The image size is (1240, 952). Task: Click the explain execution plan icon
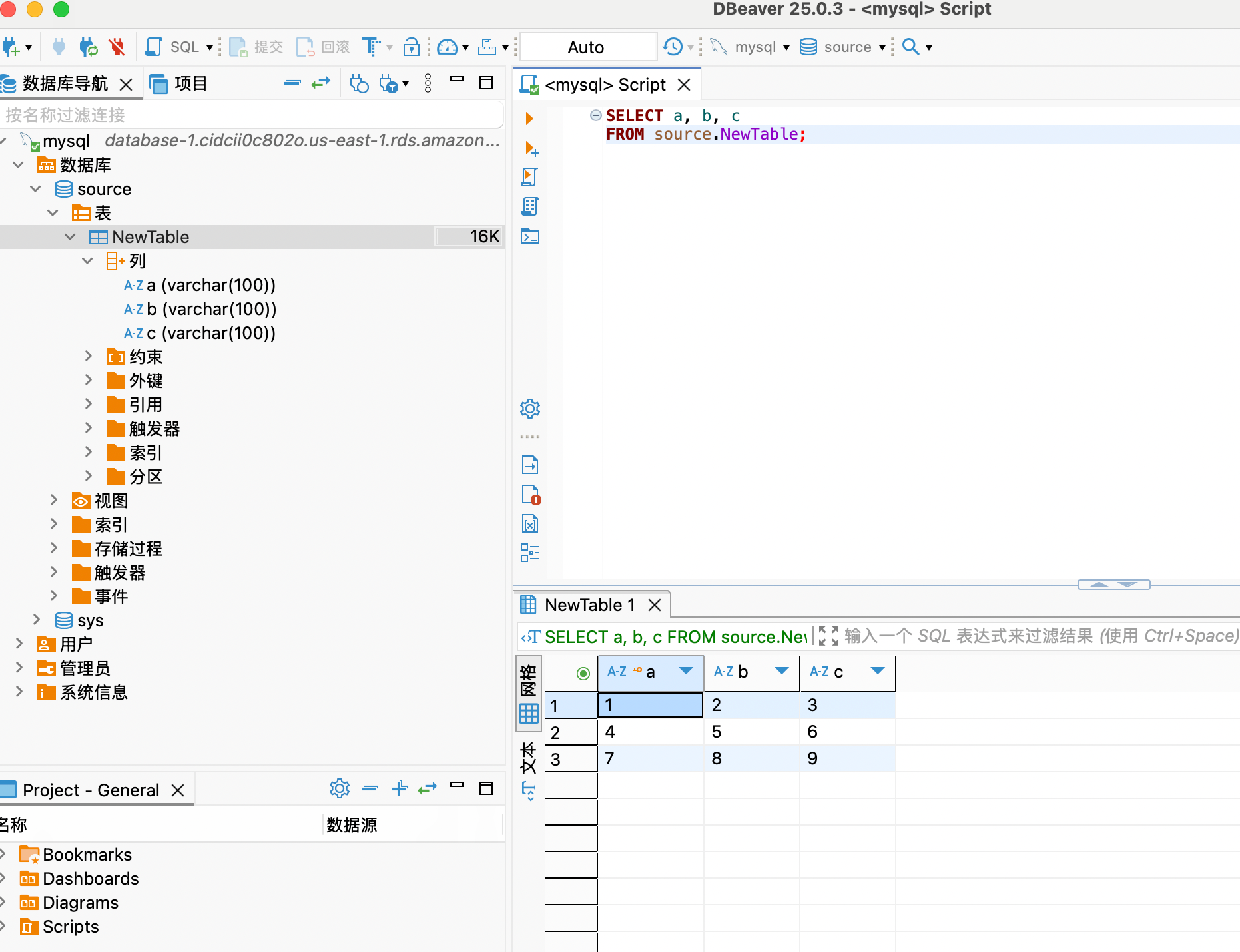click(529, 206)
